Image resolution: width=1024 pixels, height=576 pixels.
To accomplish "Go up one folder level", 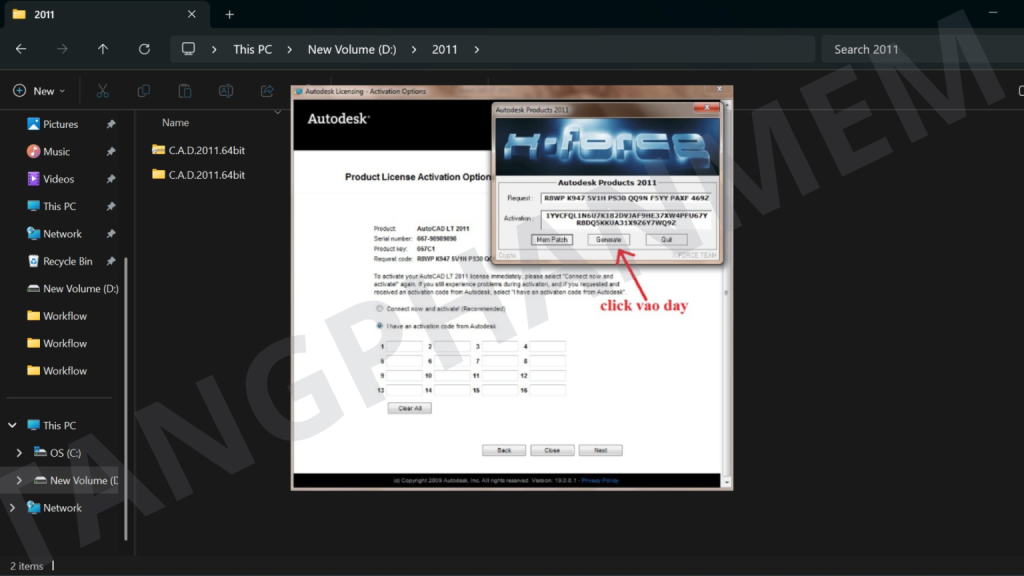I will click(x=103, y=49).
